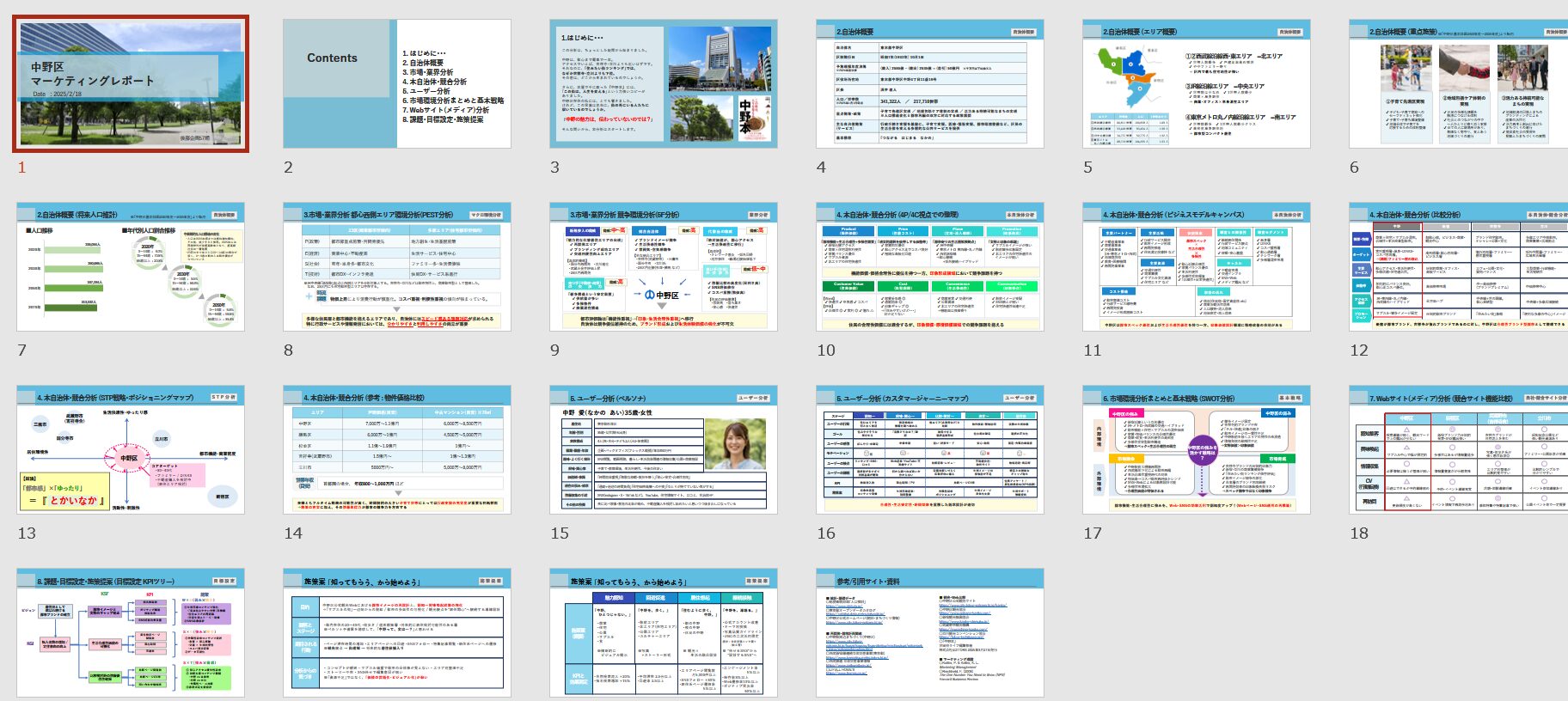The height and width of the screenshot is (701, 1568).
Task: Select slide 15 persona slide with woman photo
Action: [x=664, y=450]
